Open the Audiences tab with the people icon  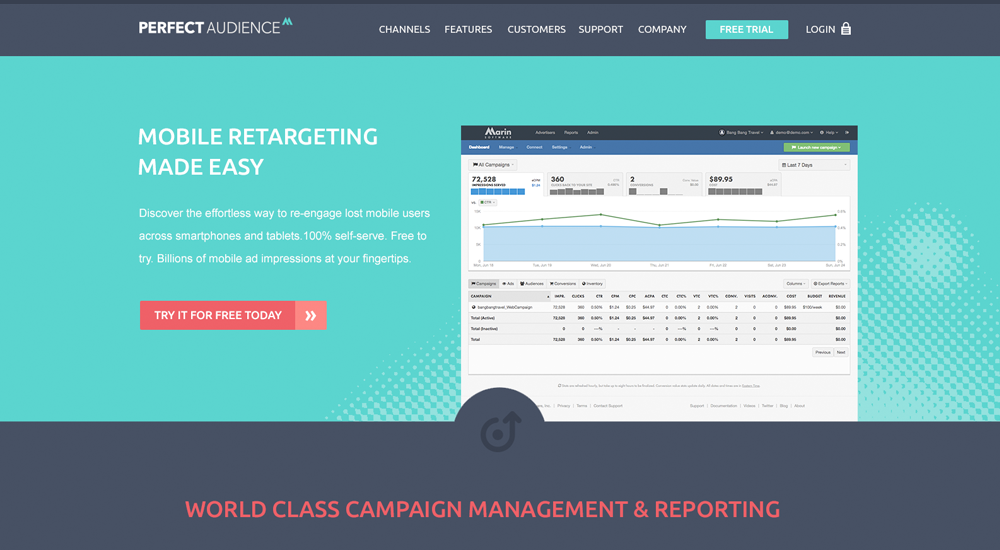(531, 284)
